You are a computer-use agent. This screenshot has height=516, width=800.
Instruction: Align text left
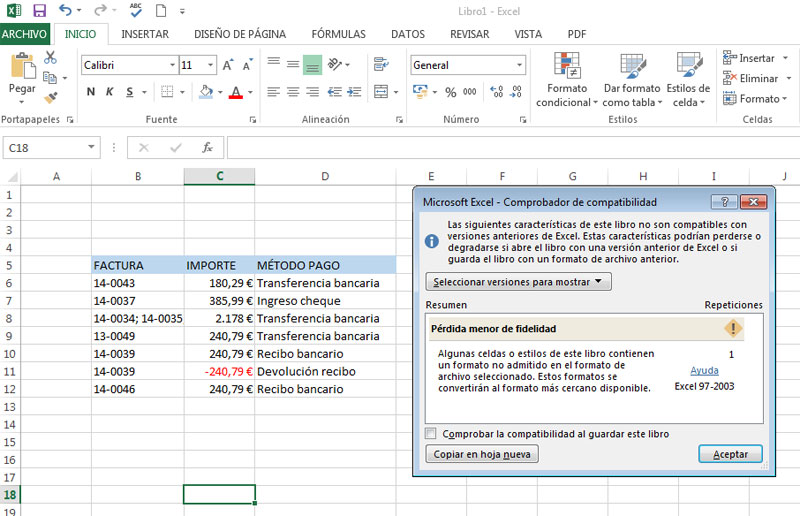273,92
